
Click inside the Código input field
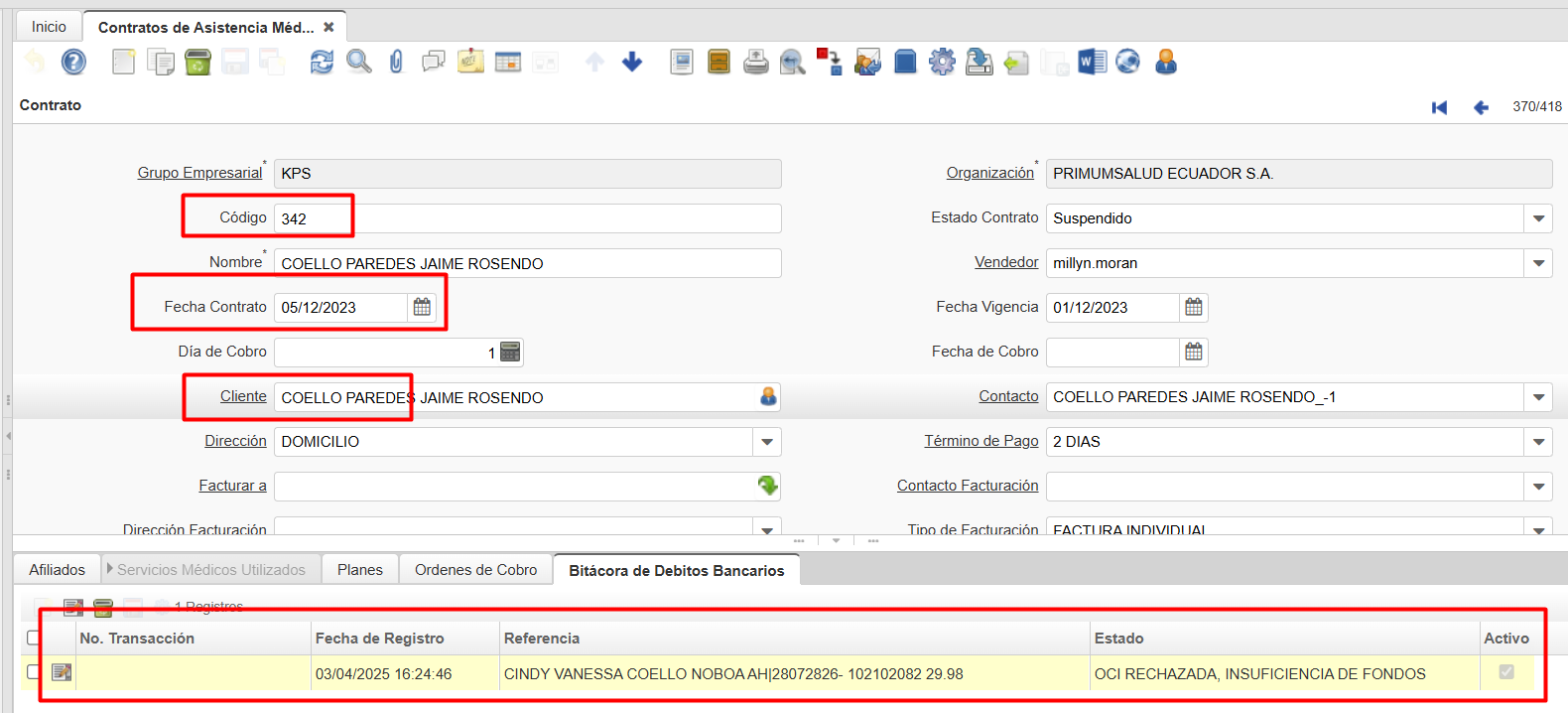526,218
